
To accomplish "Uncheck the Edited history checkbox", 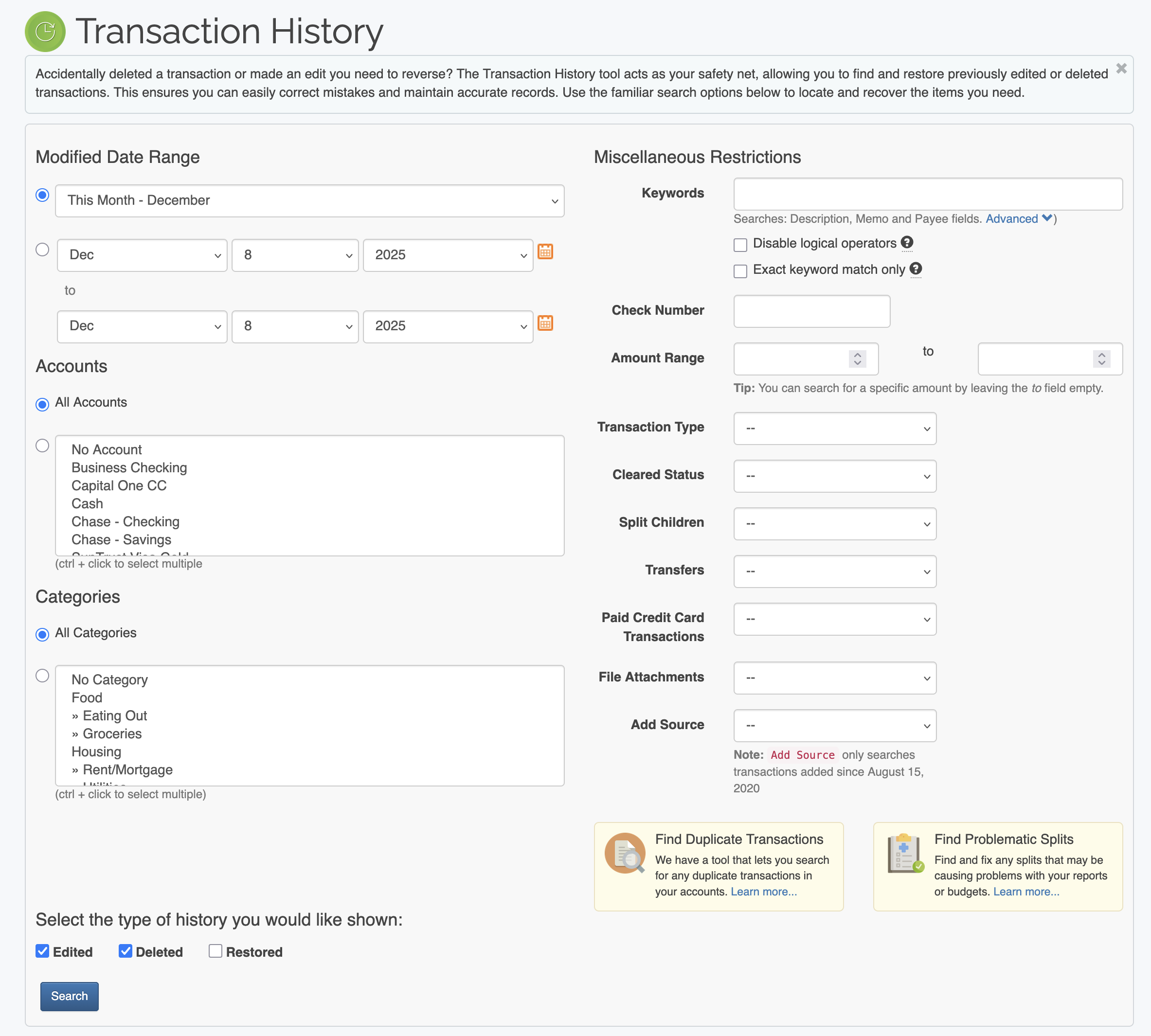I will [42, 951].
